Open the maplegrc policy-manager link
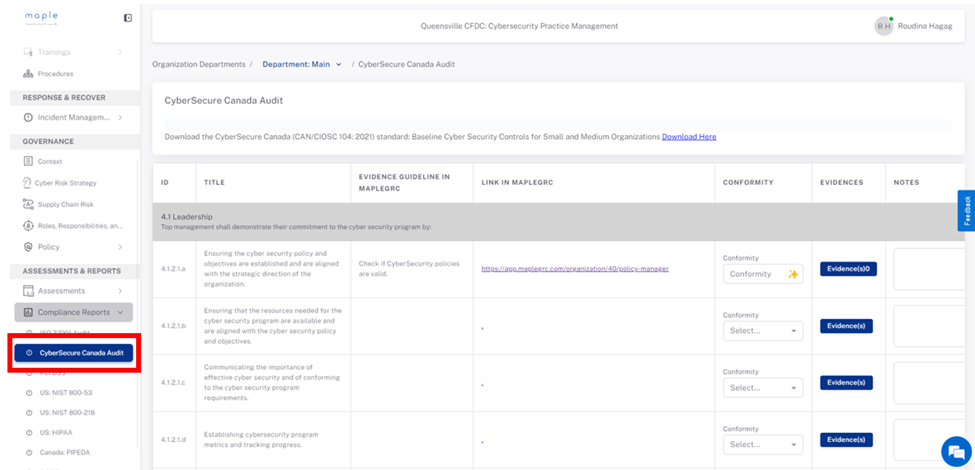 pyautogui.click(x=575, y=269)
